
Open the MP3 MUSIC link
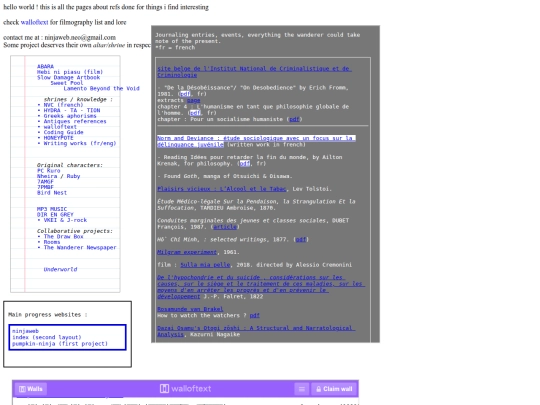52,209
